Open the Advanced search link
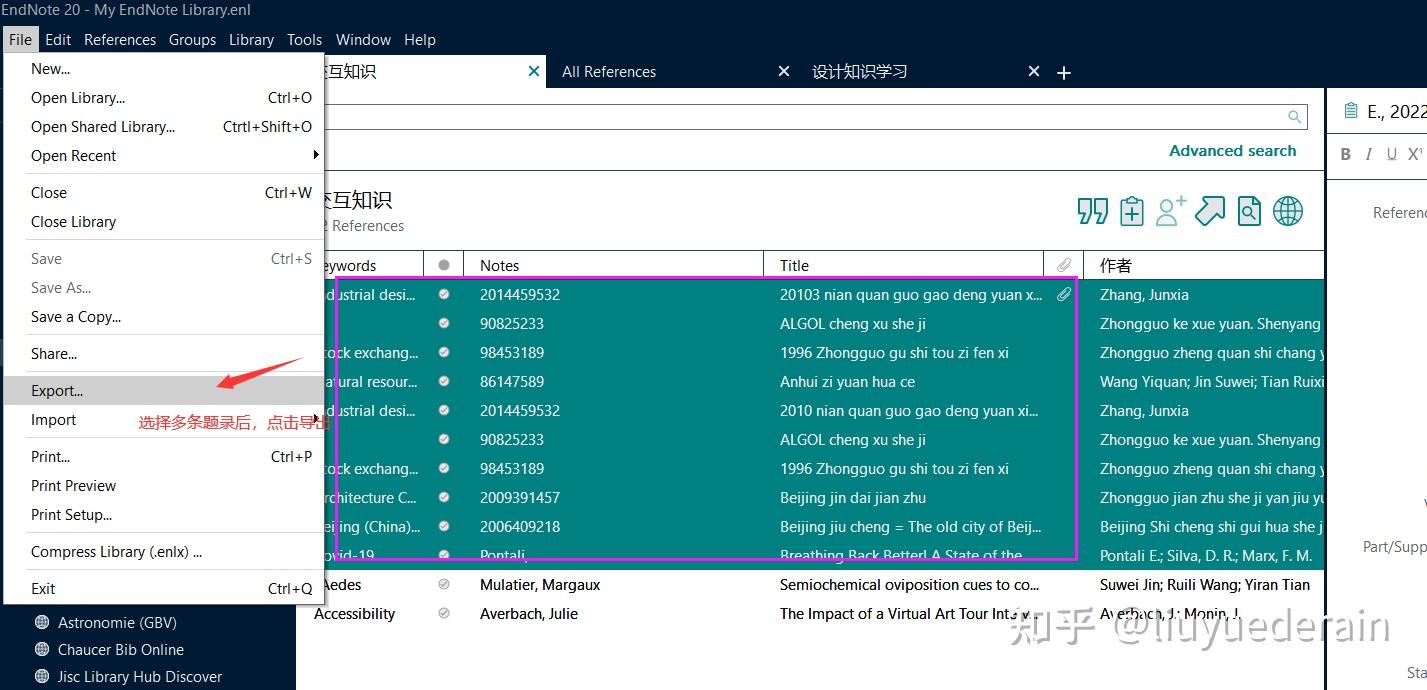The image size is (1427, 690). tap(1232, 151)
